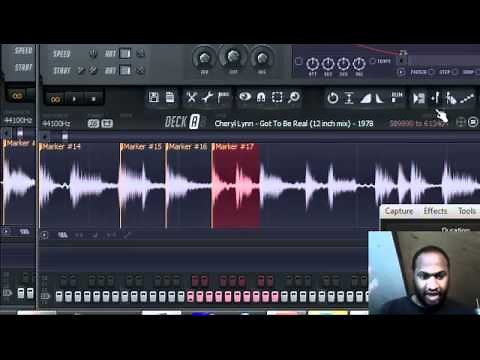Open the scissors slicing tool icon
This screenshot has width=480, height=360.
191,97
